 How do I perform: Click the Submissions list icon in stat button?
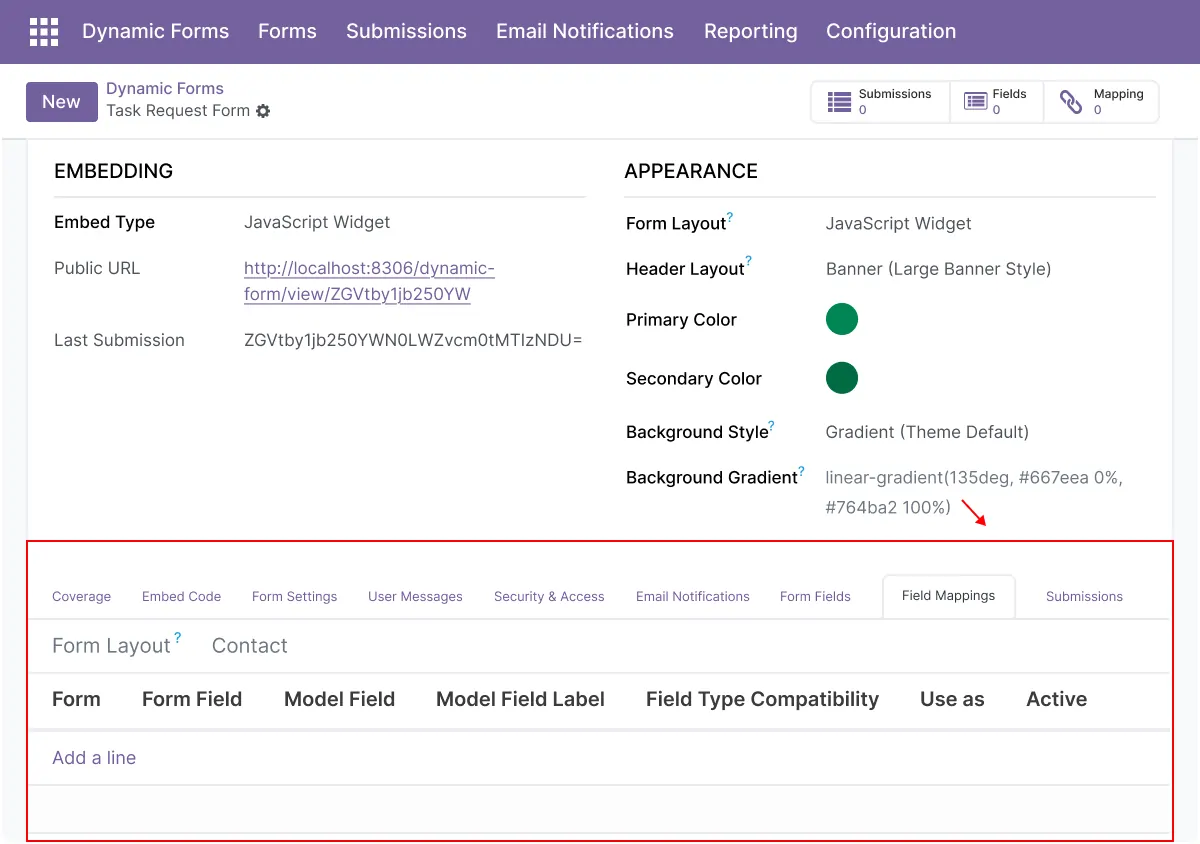click(840, 102)
